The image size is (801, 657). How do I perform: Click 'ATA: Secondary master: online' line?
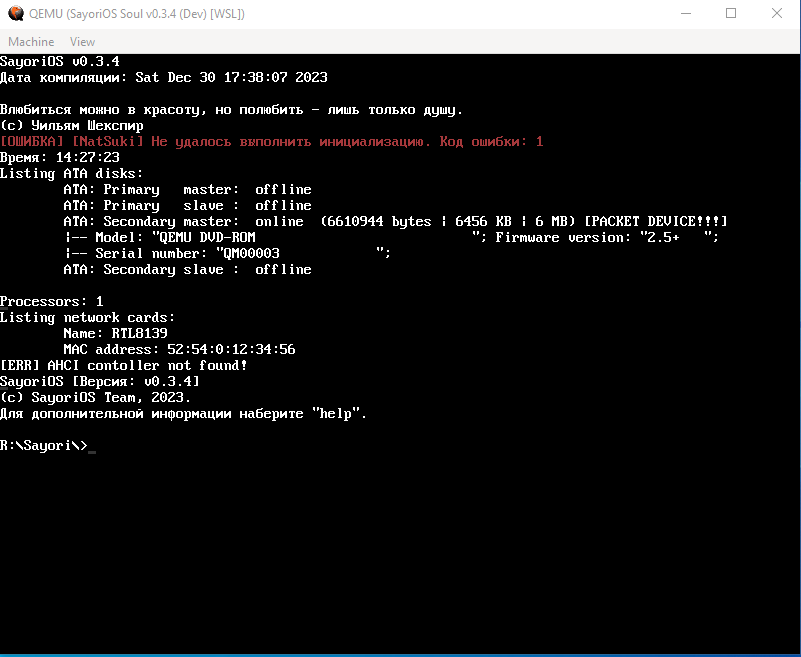click(x=395, y=221)
